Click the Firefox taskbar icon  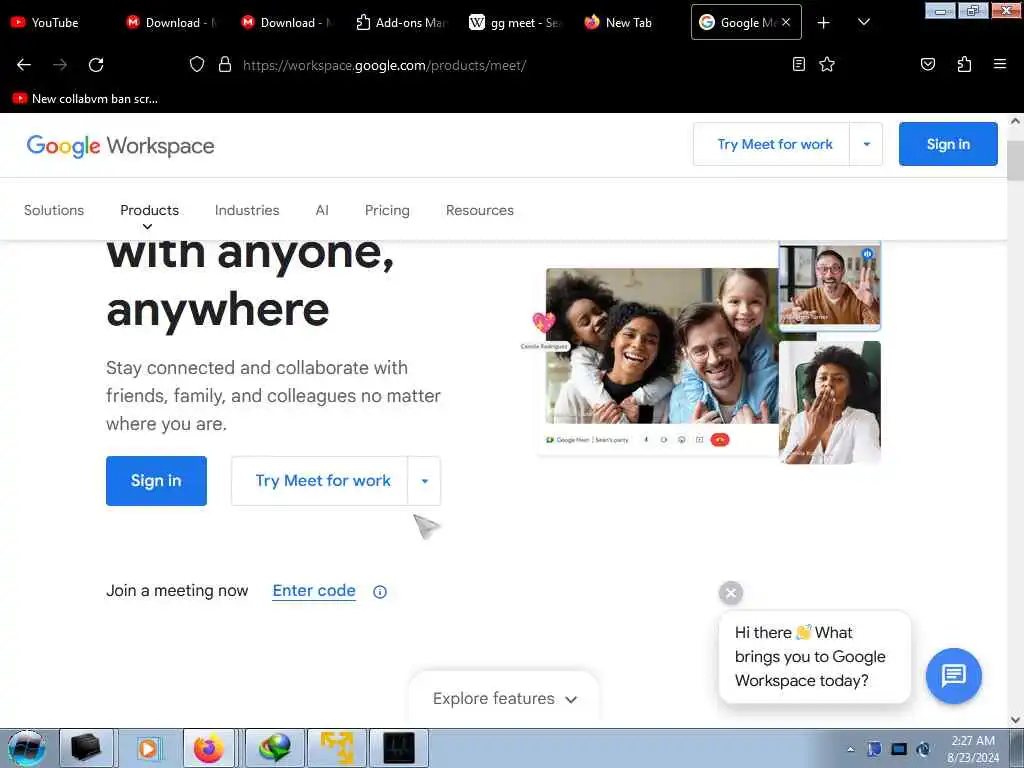(x=209, y=748)
